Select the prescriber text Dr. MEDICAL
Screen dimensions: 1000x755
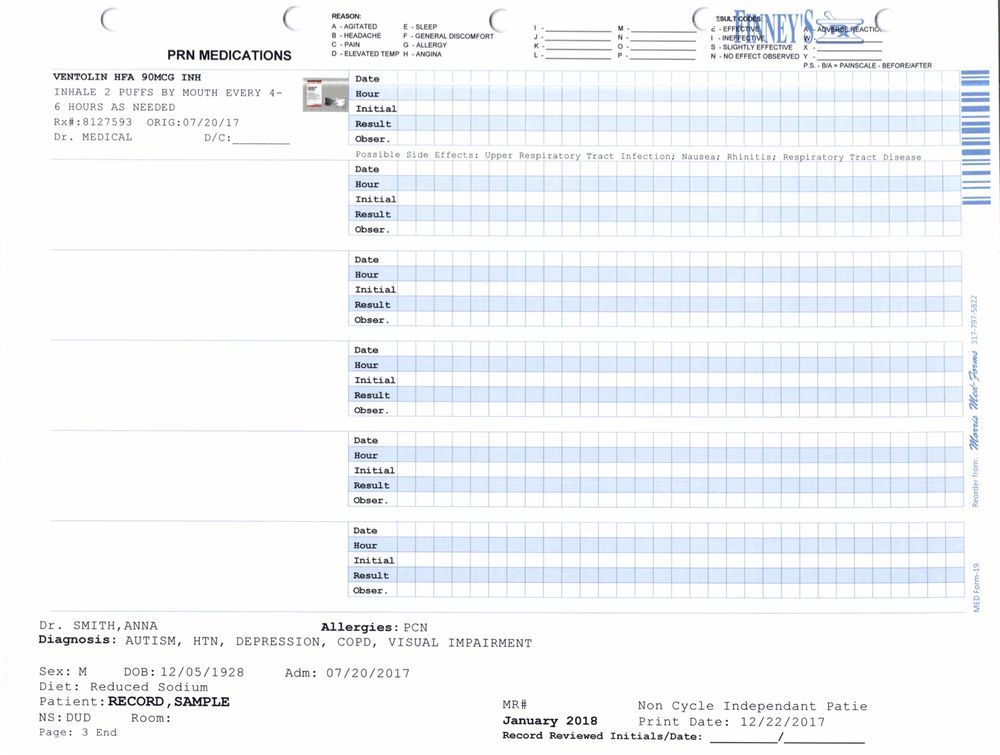[93, 137]
